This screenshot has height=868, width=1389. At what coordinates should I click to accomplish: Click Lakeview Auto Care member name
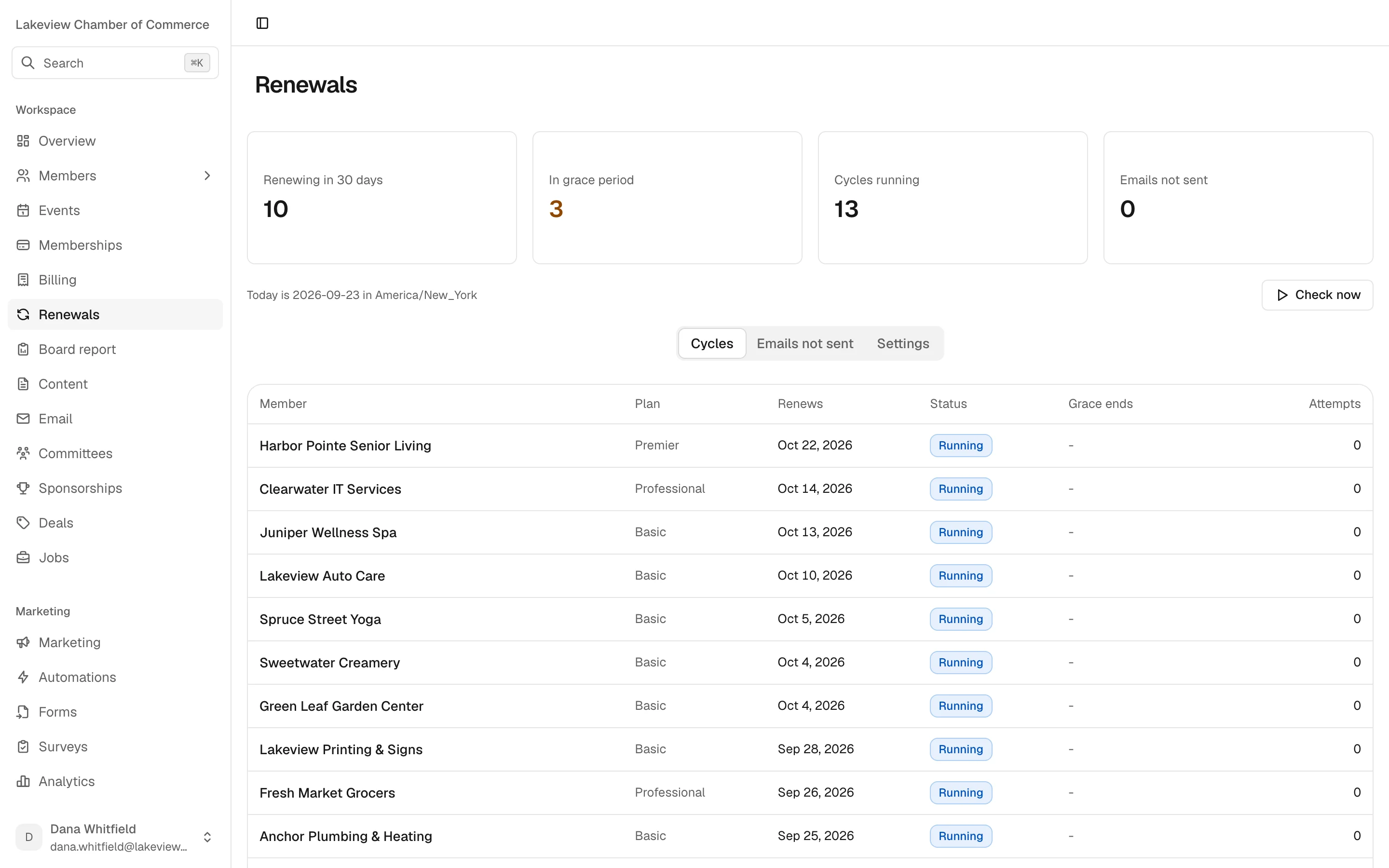(322, 576)
